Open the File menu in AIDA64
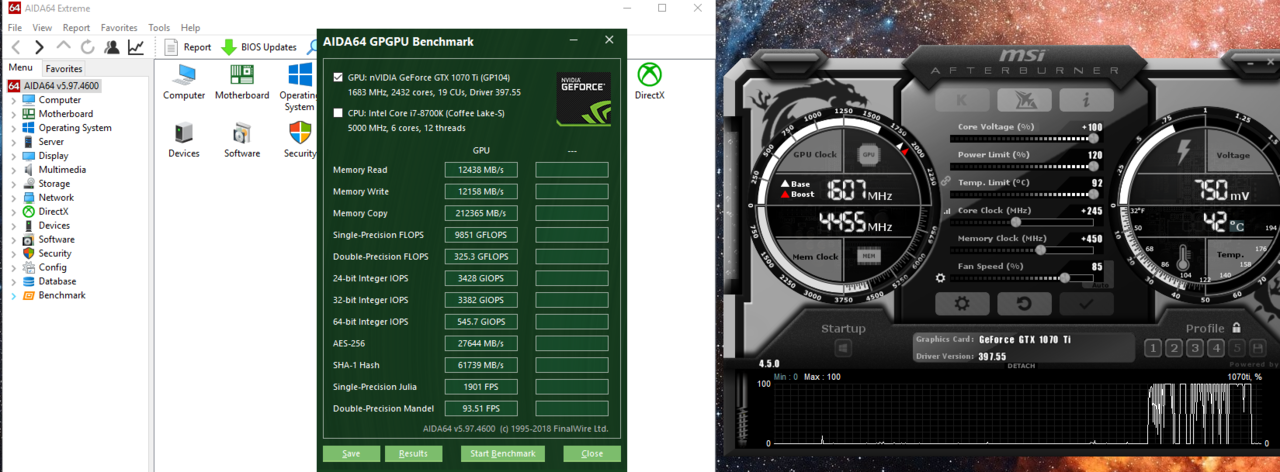1280x472 pixels. coord(15,28)
